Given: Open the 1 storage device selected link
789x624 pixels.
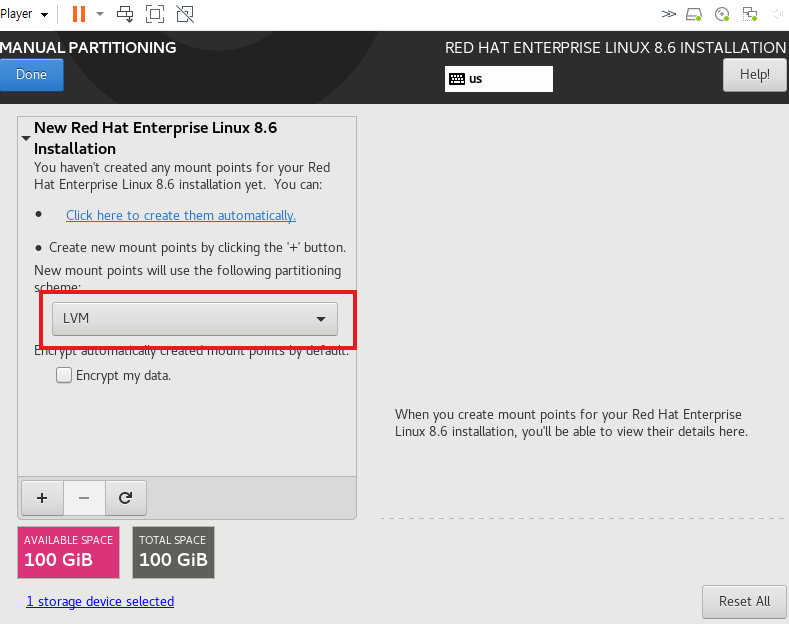Looking at the screenshot, I should [100, 601].
